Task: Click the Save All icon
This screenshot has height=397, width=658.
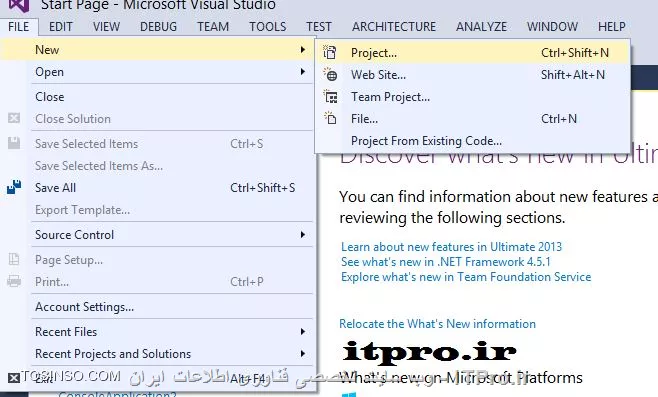Action: (x=14, y=187)
